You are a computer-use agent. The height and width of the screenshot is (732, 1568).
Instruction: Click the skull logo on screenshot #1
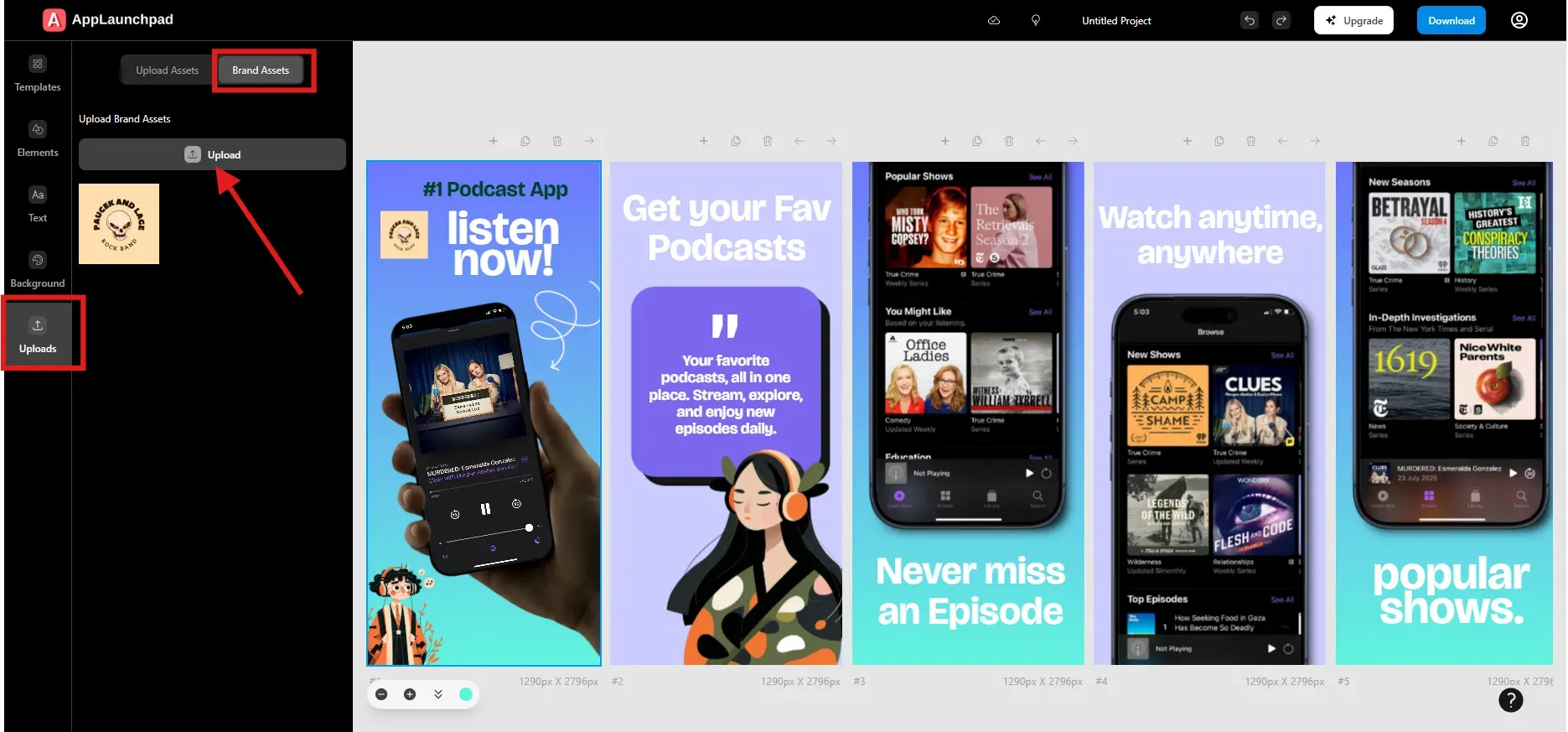click(404, 234)
